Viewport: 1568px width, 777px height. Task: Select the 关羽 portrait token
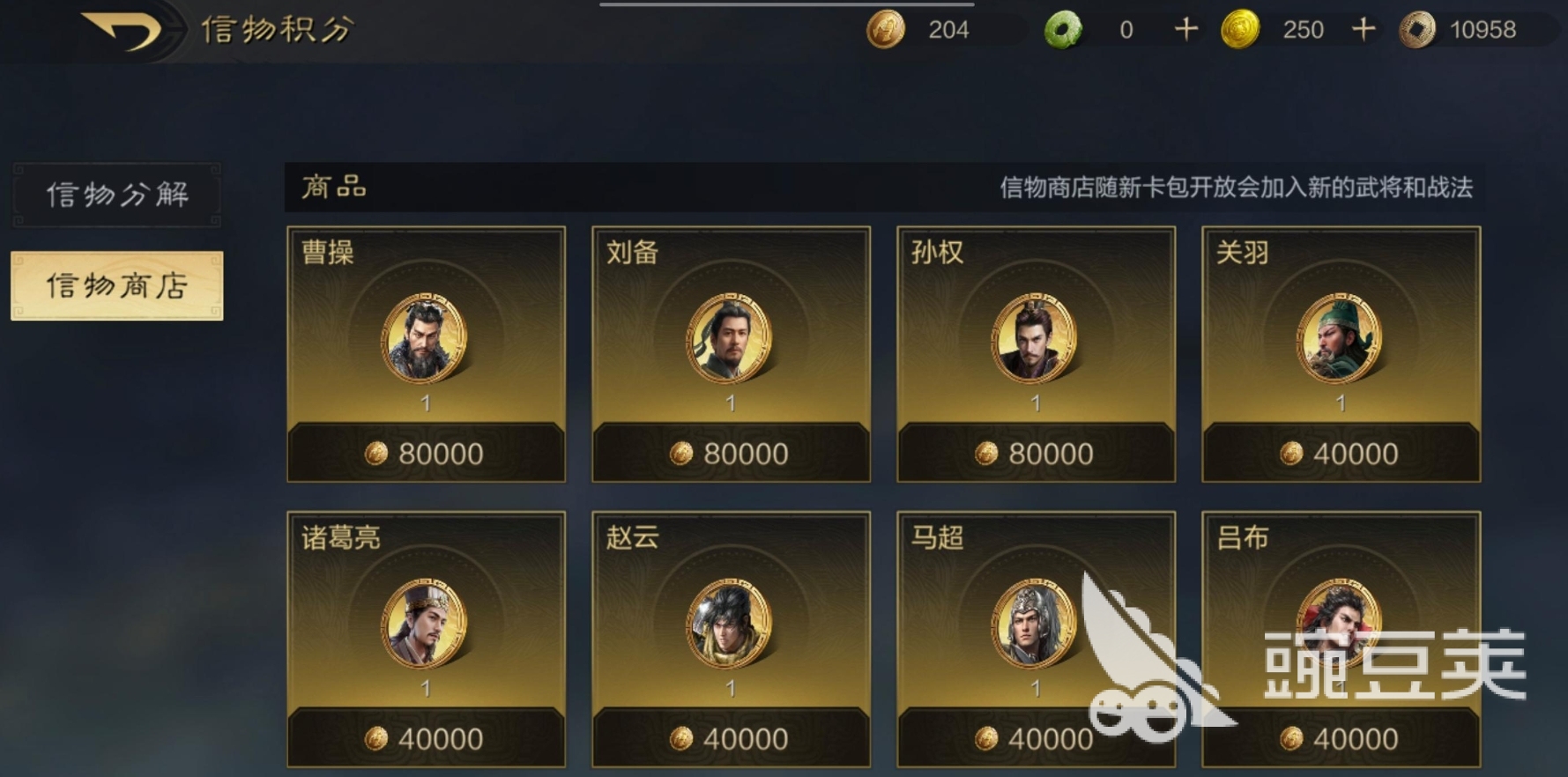pos(1340,337)
